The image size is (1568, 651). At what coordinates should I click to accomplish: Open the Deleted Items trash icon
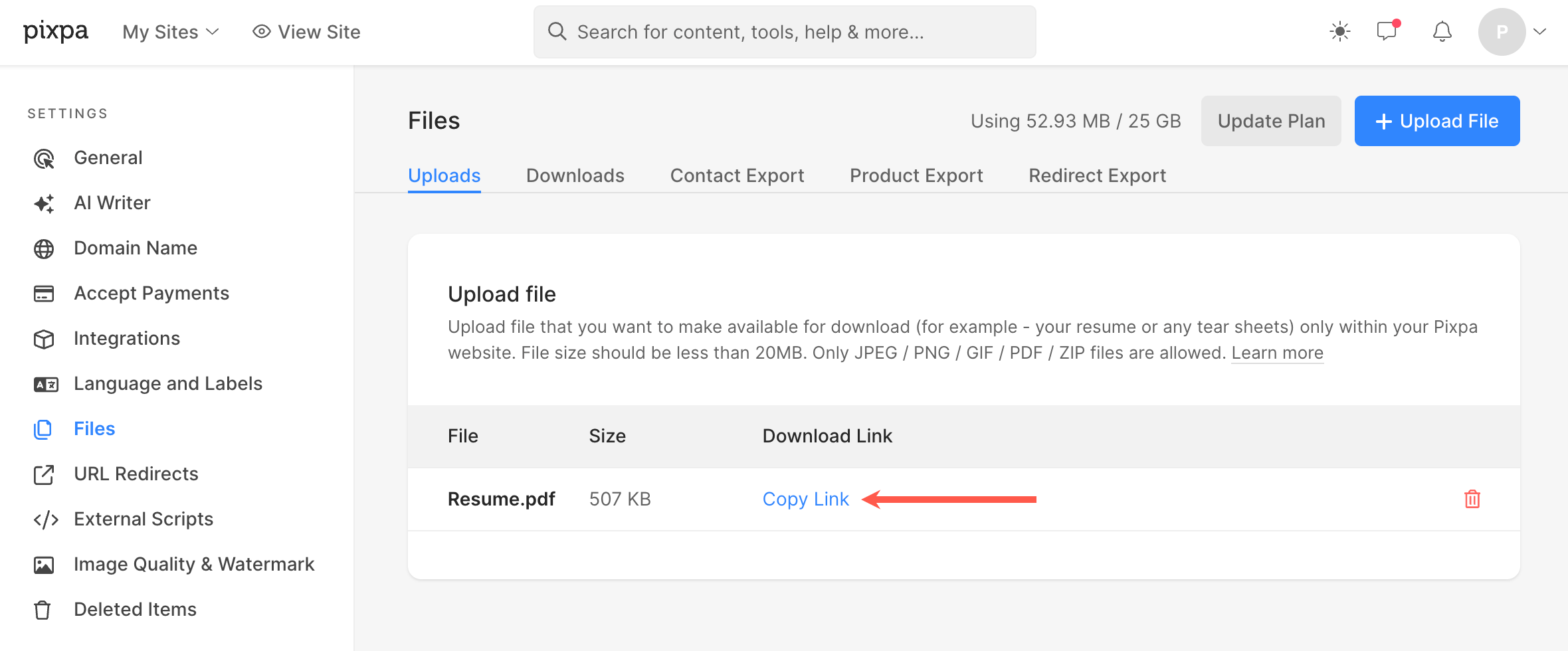pyautogui.click(x=43, y=610)
